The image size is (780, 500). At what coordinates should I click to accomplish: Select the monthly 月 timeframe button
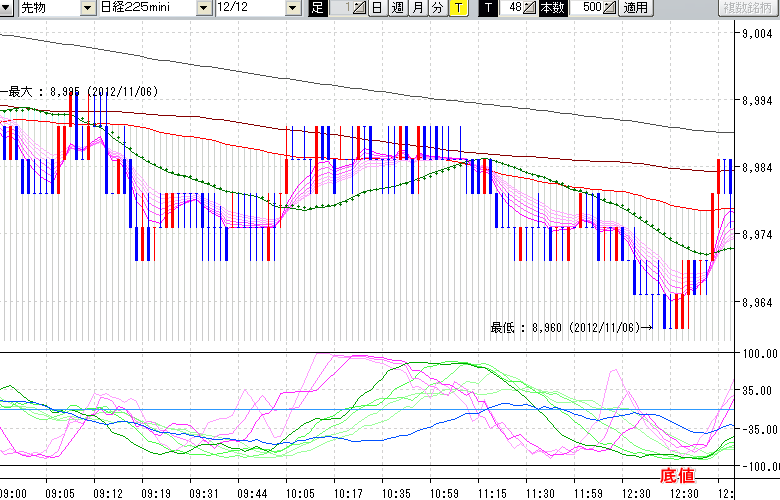pos(417,8)
